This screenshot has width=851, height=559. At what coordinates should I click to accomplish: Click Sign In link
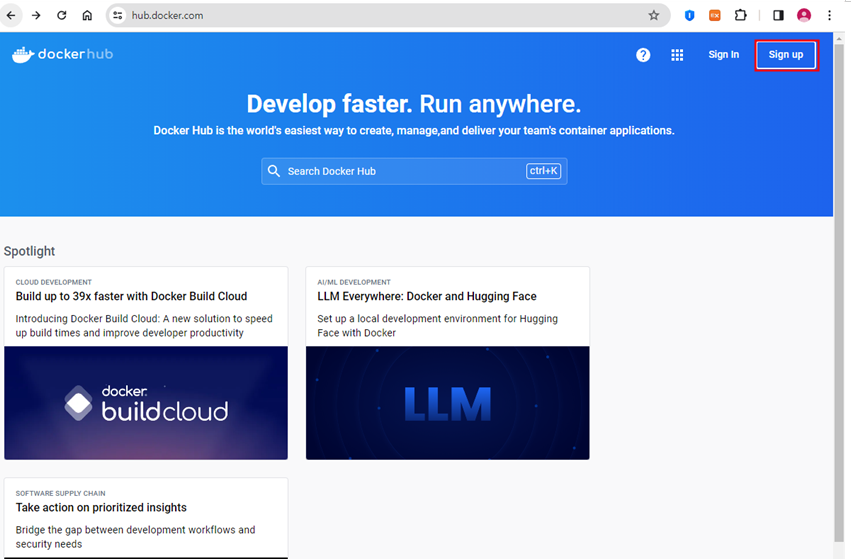point(723,54)
